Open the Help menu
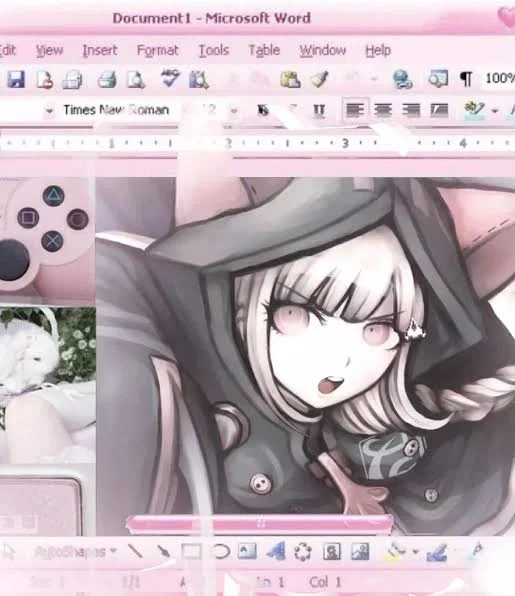 click(378, 50)
